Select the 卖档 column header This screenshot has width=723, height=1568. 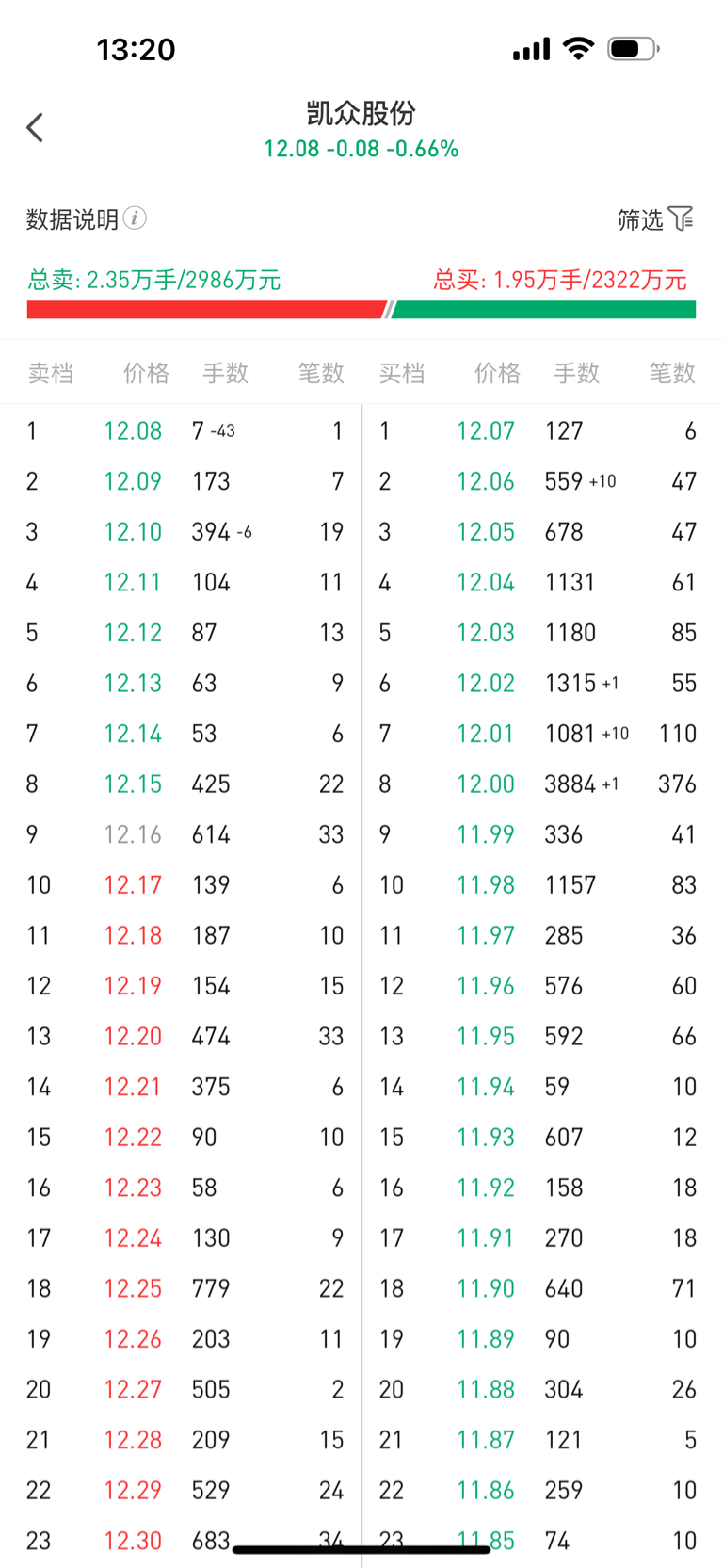(x=51, y=373)
